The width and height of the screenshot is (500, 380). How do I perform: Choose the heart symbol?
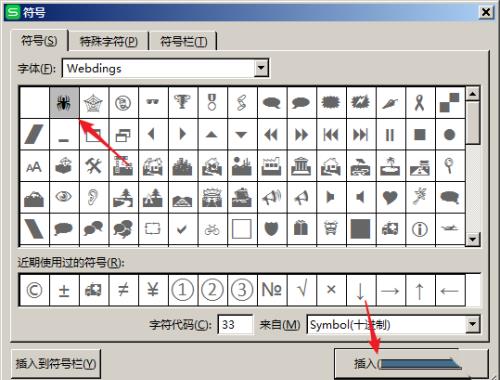(390, 198)
